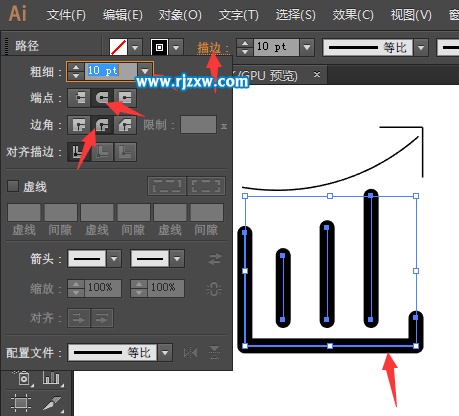Image resolution: width=459 pixels, height=416 pixels.
Task: Link arrowhead start and end scales
Action: (x=214, y=289)
